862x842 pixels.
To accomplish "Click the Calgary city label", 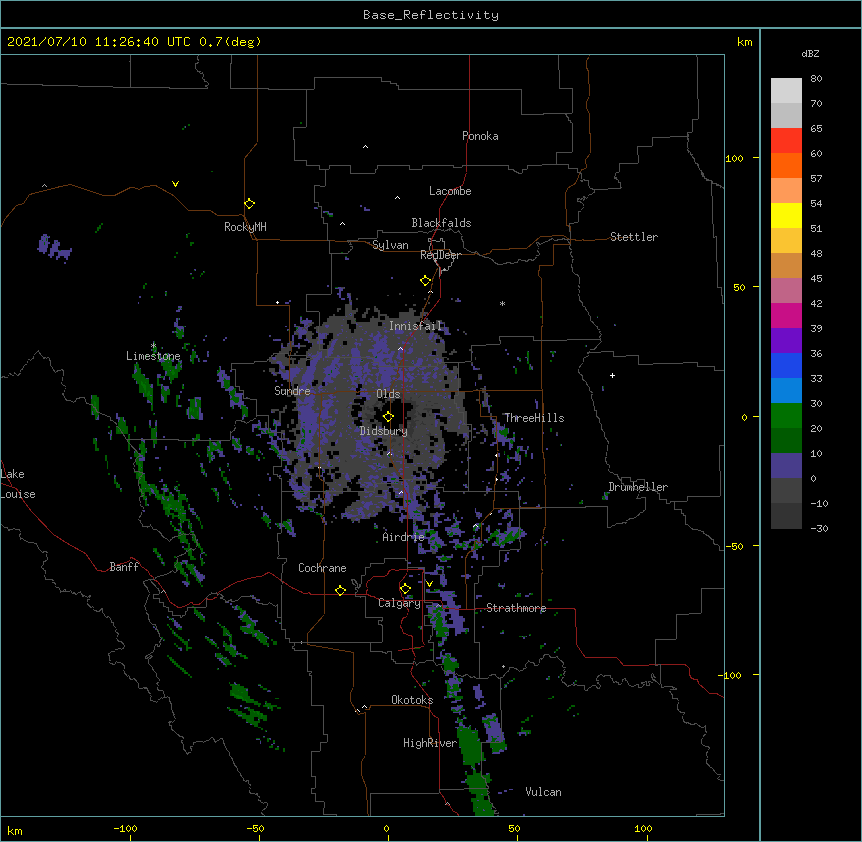I will (x=400, y=603).
